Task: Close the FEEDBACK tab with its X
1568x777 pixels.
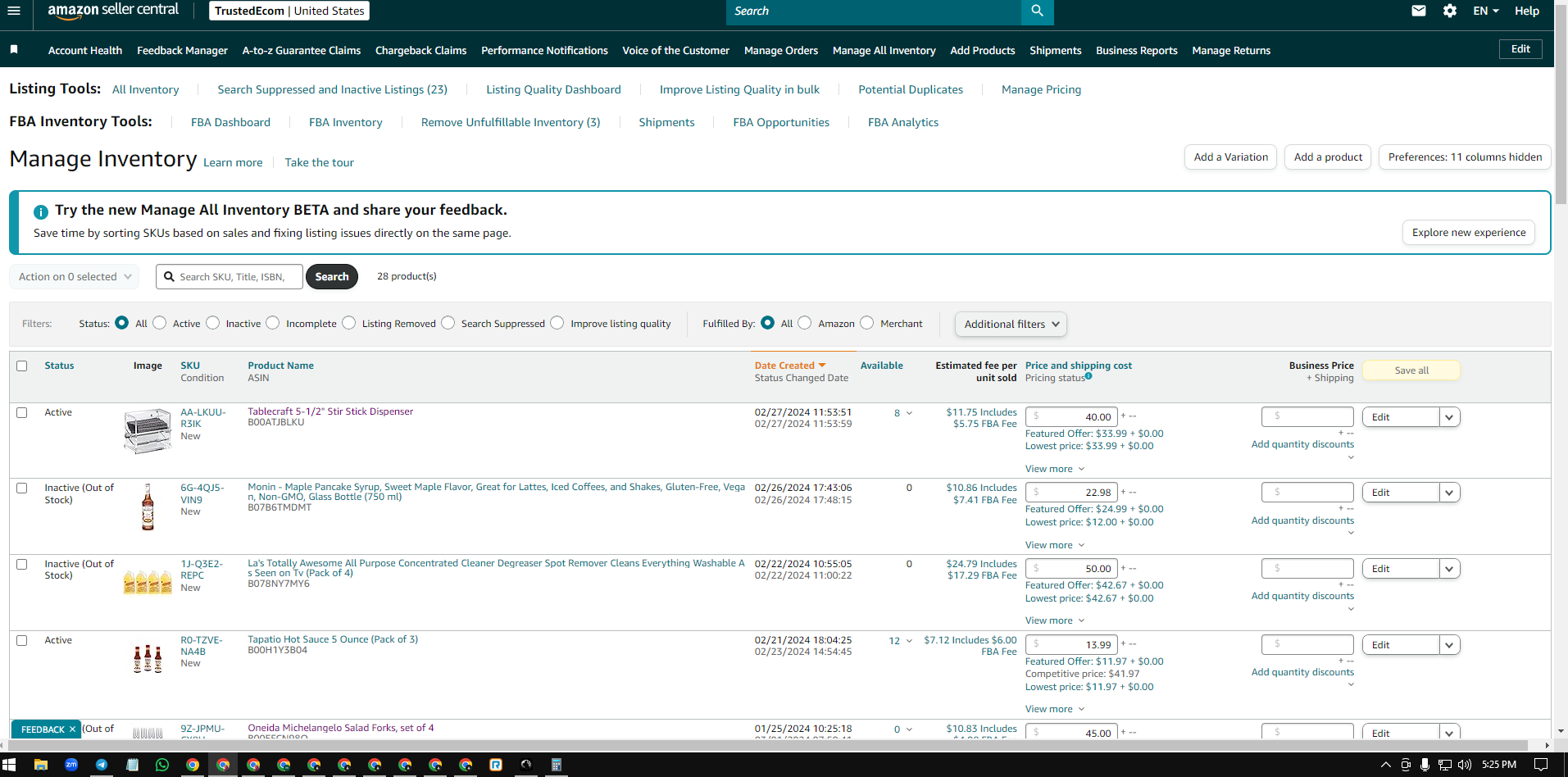Action: coord(72,729)
